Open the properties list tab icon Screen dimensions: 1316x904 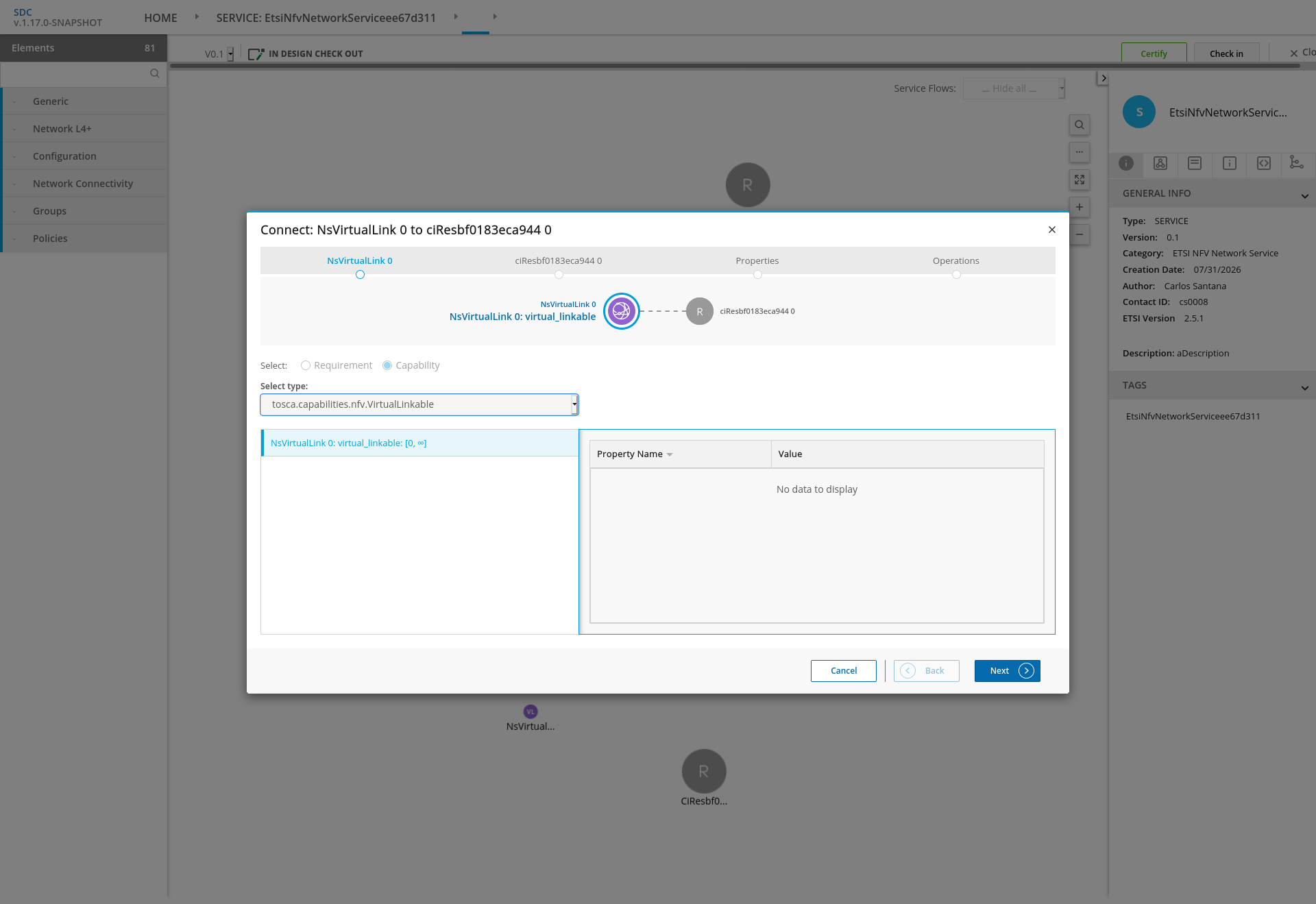click(x=1195, y=163)
